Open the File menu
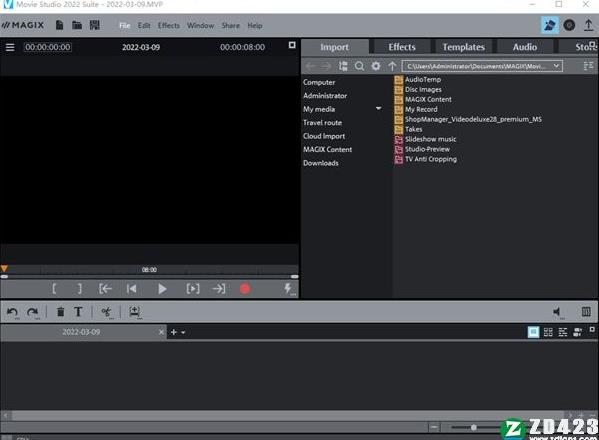Screen dimensions: 599x440 (x=125, y=26)
